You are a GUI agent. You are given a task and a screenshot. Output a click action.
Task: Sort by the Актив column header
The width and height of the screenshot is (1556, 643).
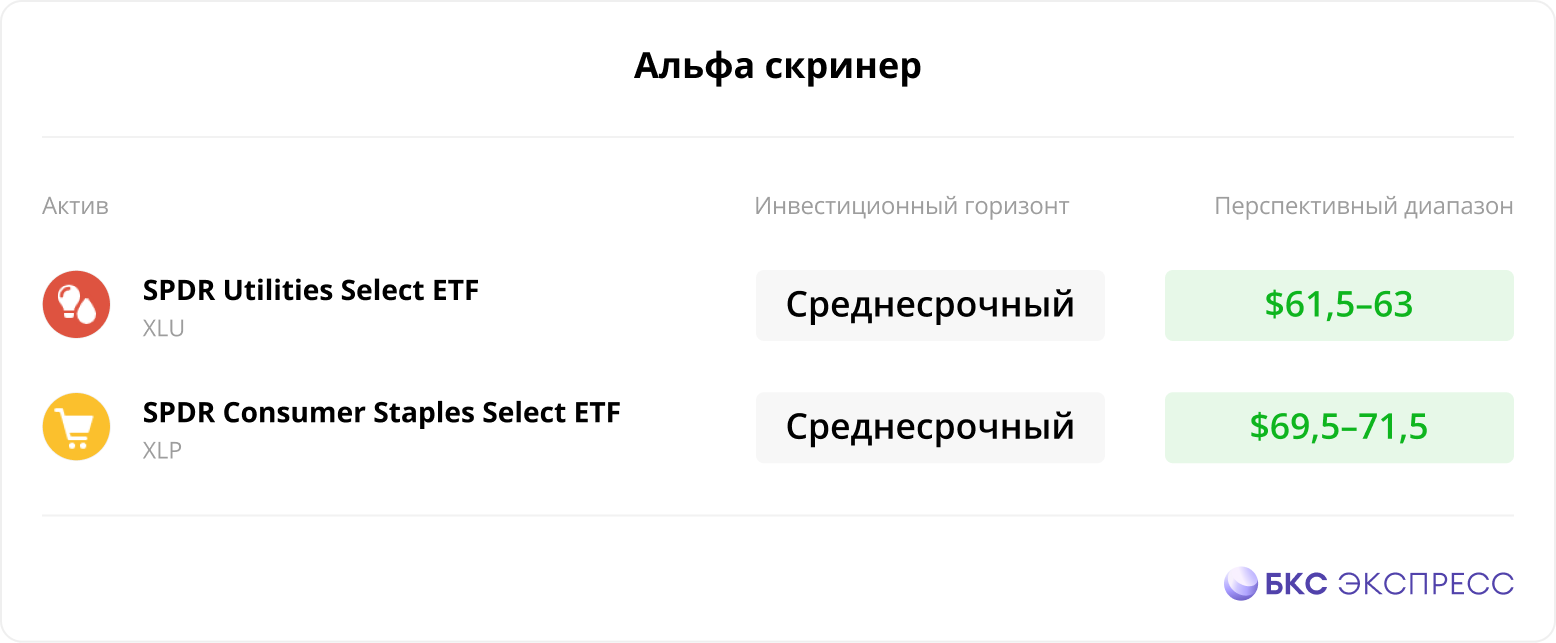(x=75, y=206)
